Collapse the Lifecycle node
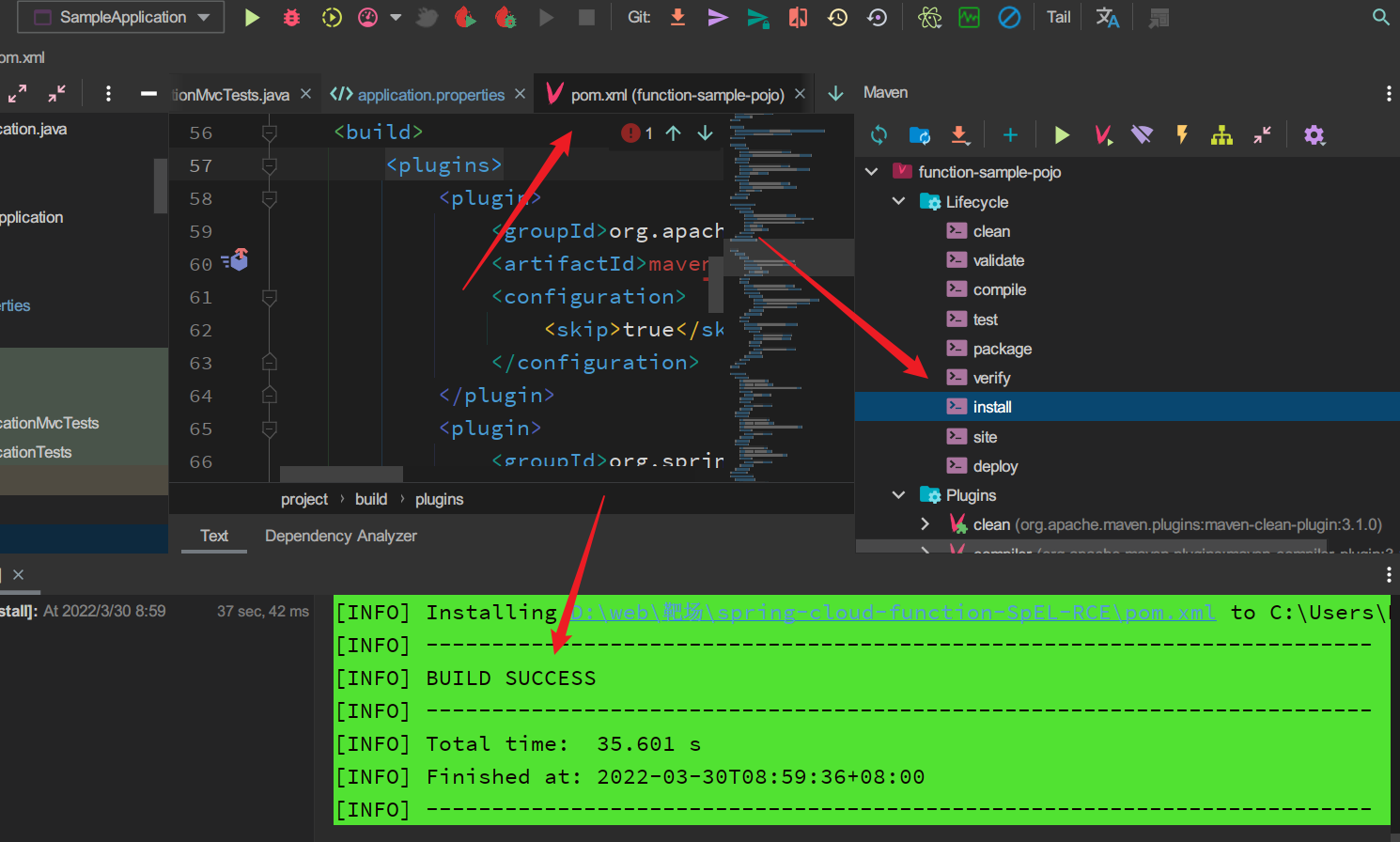This screenshot has width=1400, height=842. (898, 201)
